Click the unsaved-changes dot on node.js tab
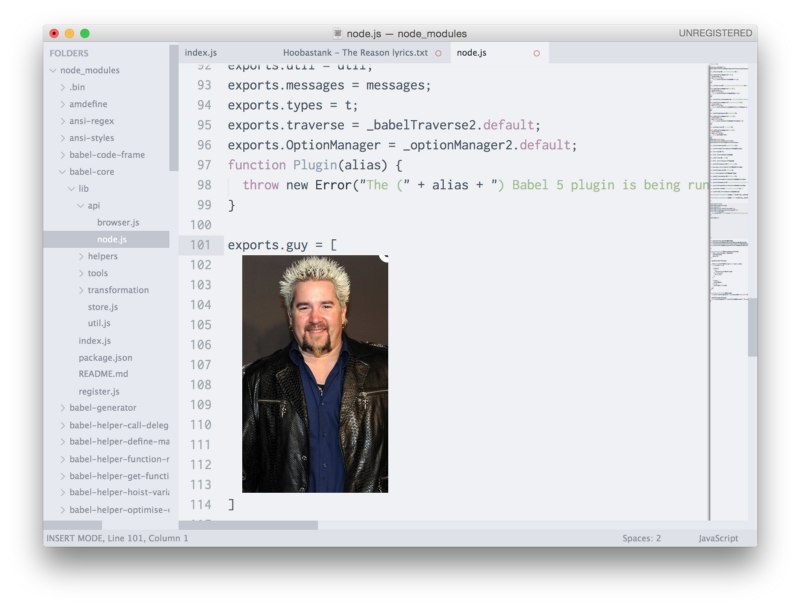Image resolution: width=800 pixels, height=607 pixels. pyautogui.click(x=536, y=53)
